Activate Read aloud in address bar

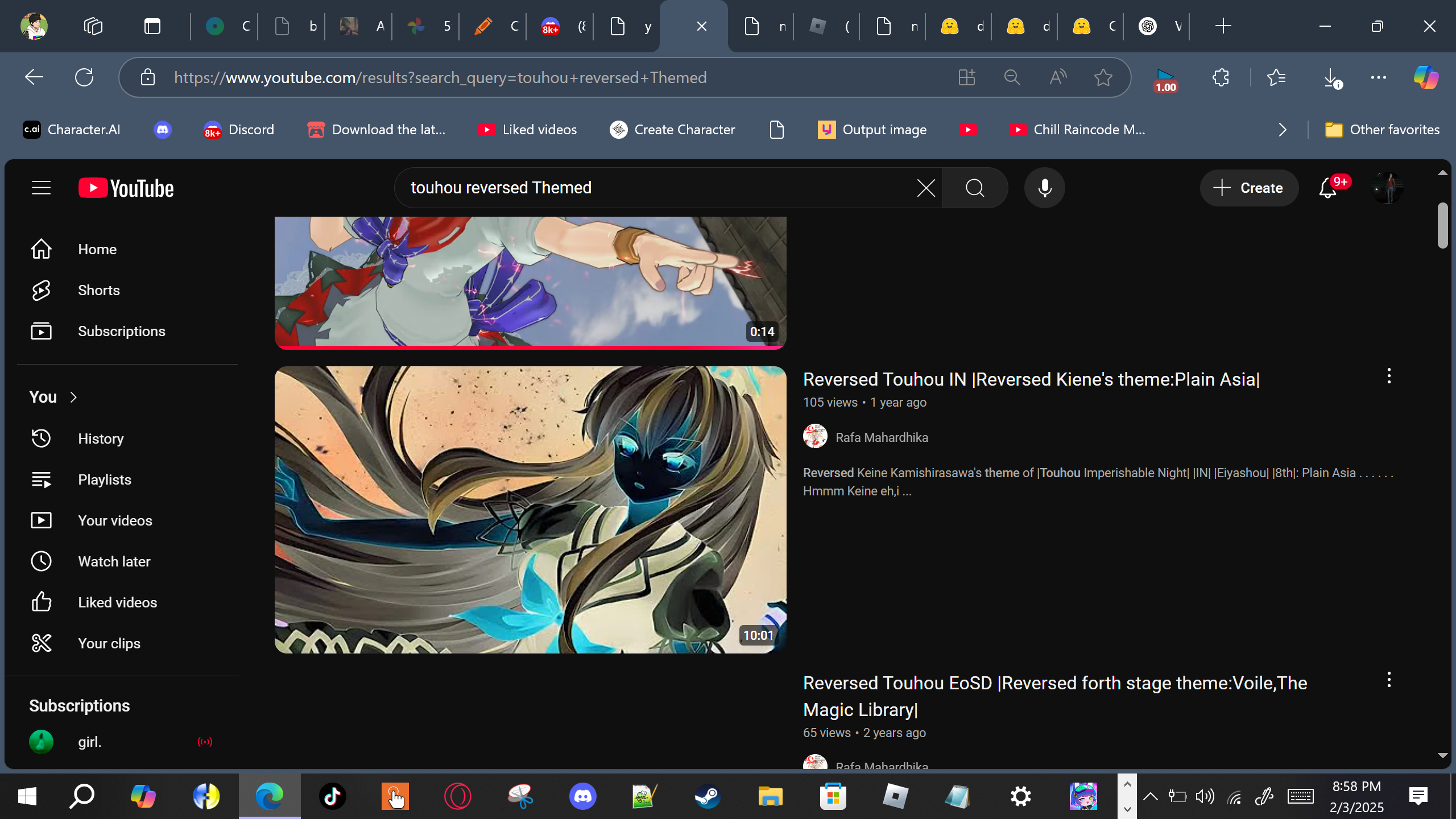tap(1058, 77)
